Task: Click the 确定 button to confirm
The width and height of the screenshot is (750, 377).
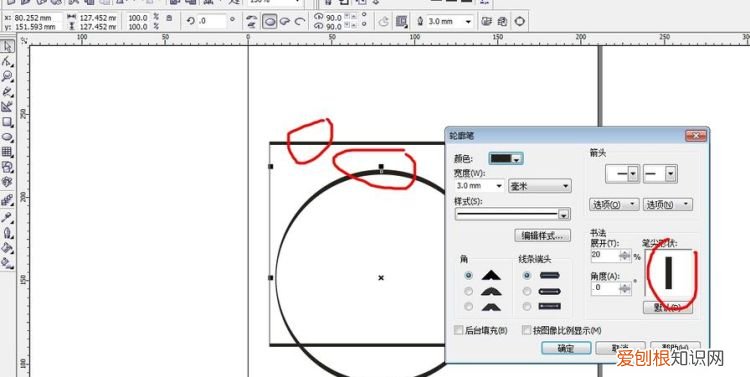Action: 566,348
